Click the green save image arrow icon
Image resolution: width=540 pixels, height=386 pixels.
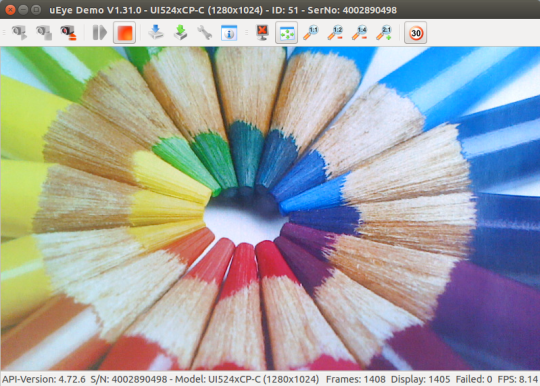coord(180,33)
